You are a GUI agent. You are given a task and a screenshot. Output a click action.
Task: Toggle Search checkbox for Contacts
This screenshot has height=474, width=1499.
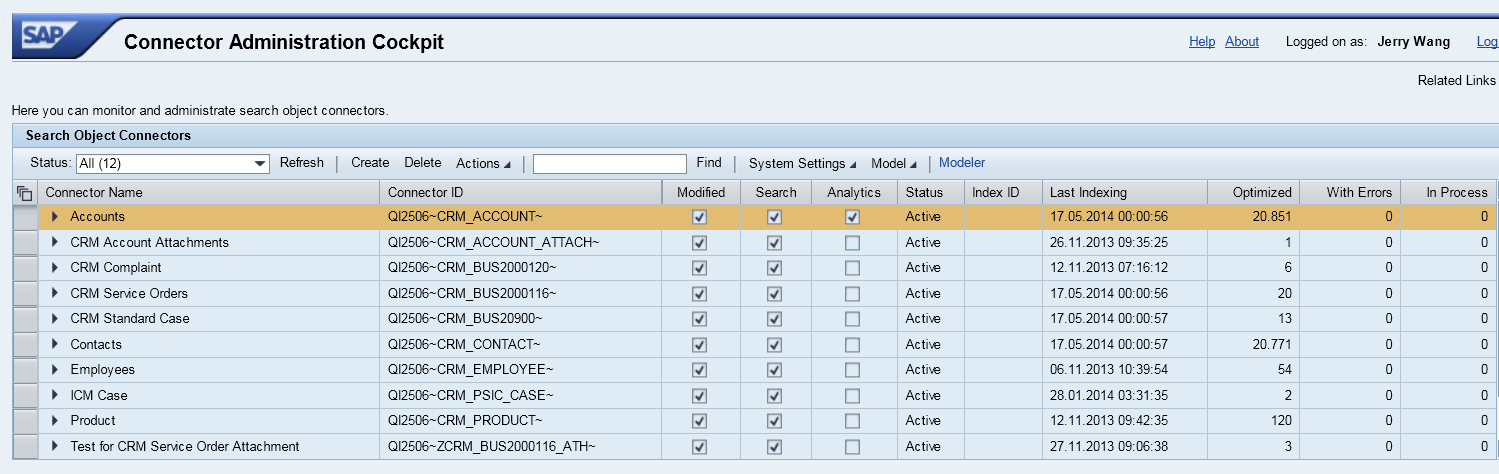point(775,344)
